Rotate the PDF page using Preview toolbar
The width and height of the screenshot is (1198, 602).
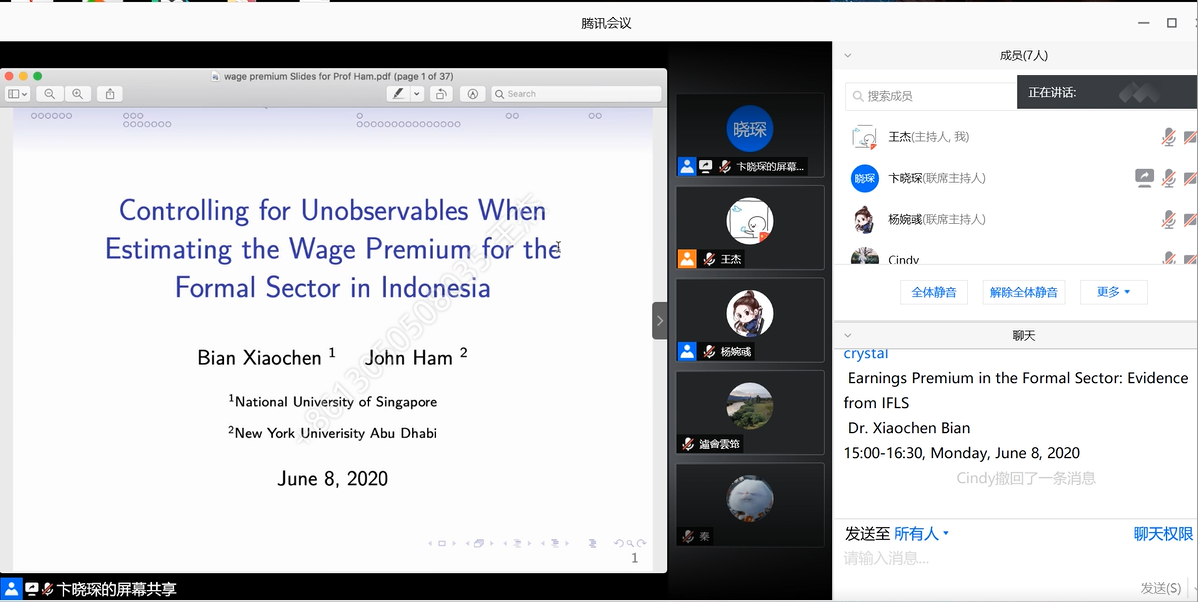[x=441, y=94]
